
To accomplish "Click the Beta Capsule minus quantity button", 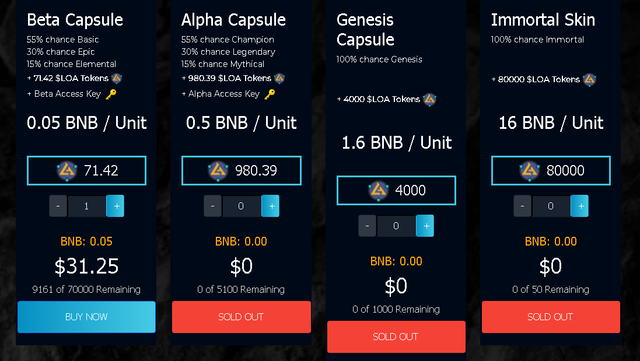I will tap(58, 206).
